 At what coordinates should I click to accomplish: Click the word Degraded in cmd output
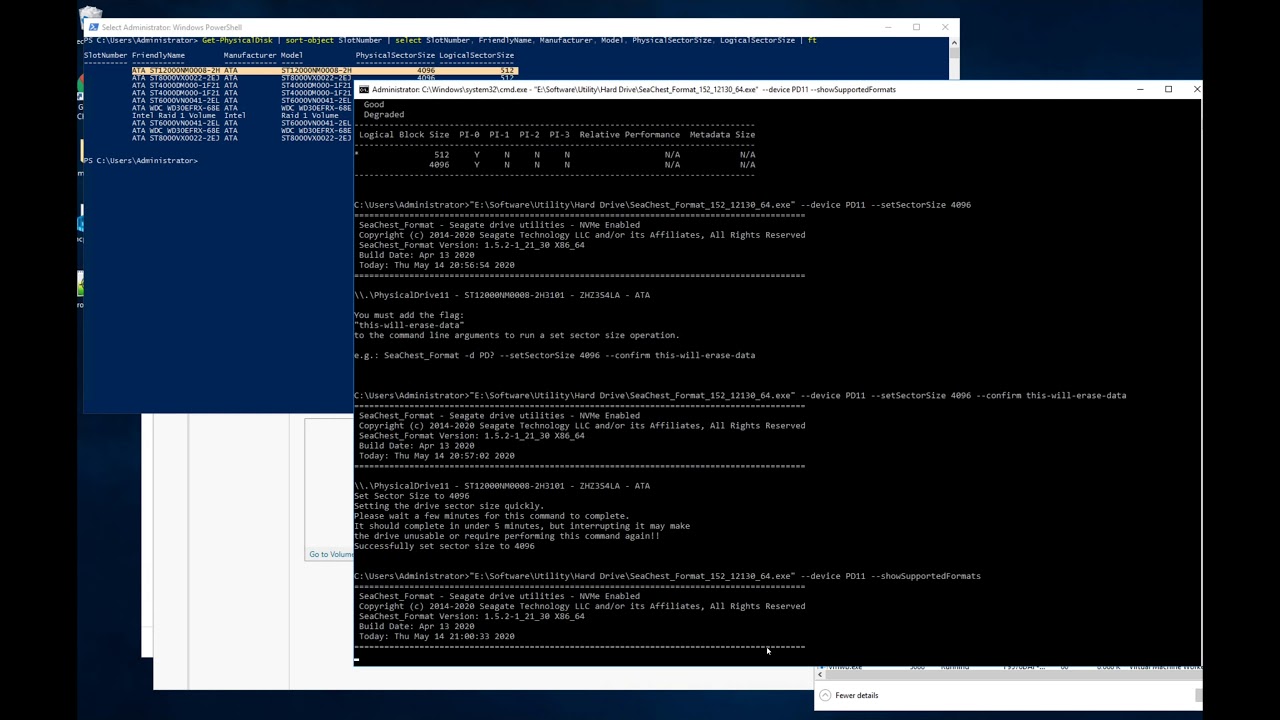coord(384,114)
